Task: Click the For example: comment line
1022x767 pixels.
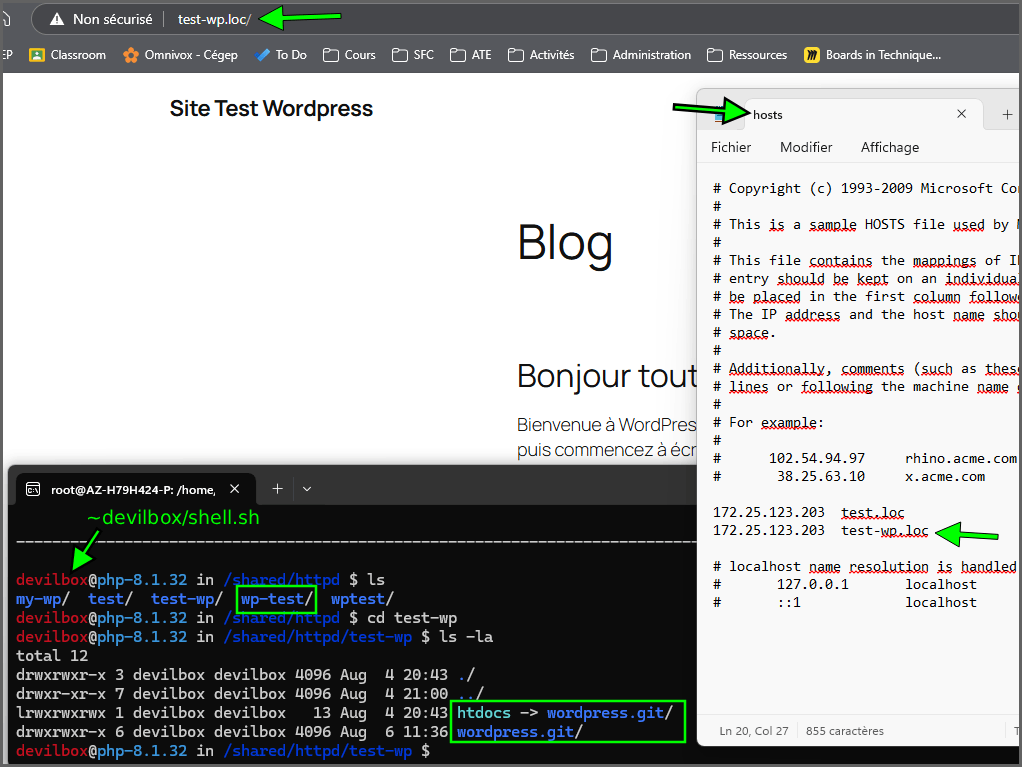Action: (x=768, y=422)
